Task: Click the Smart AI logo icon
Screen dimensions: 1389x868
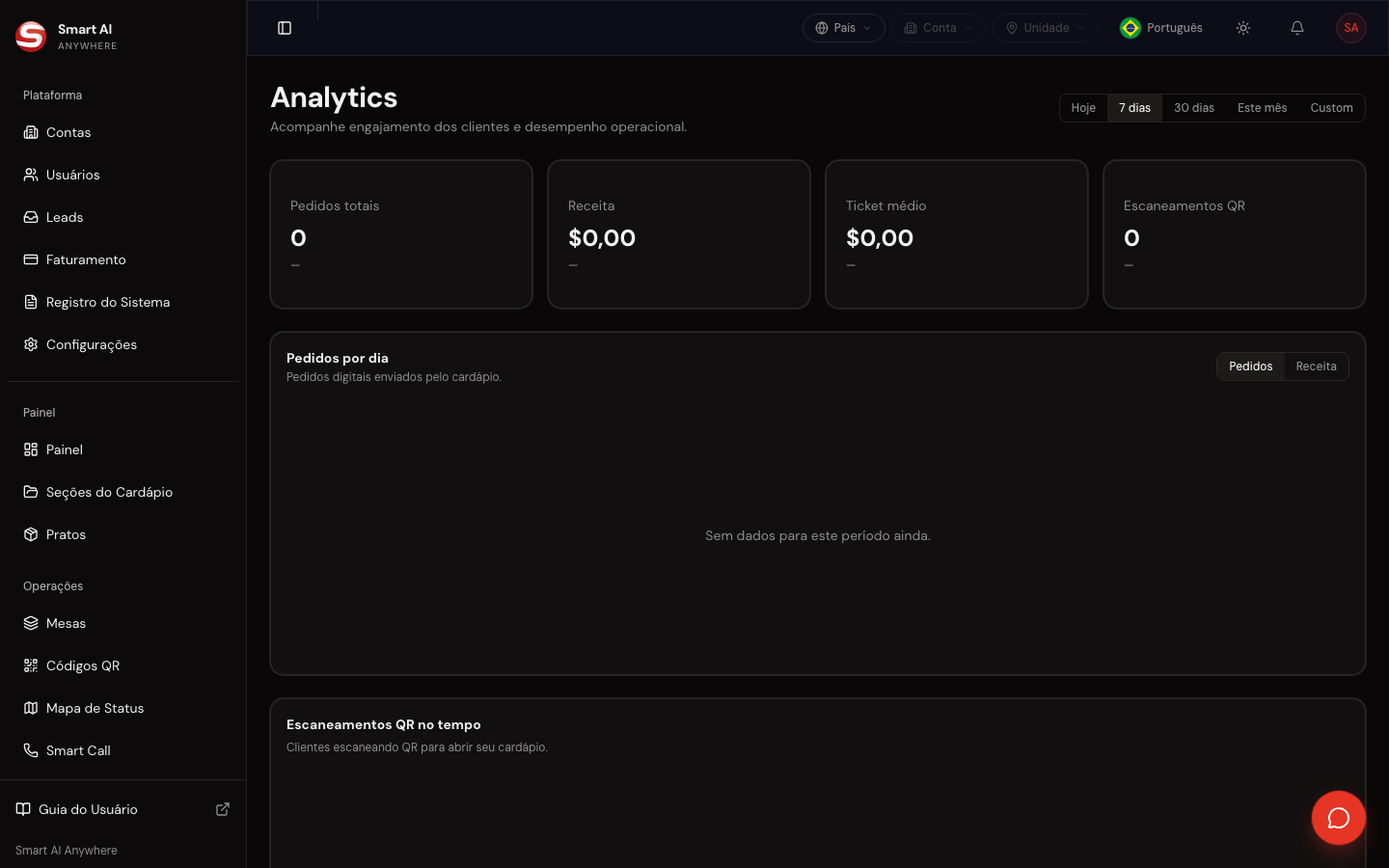Action: (x=31, y=36)
